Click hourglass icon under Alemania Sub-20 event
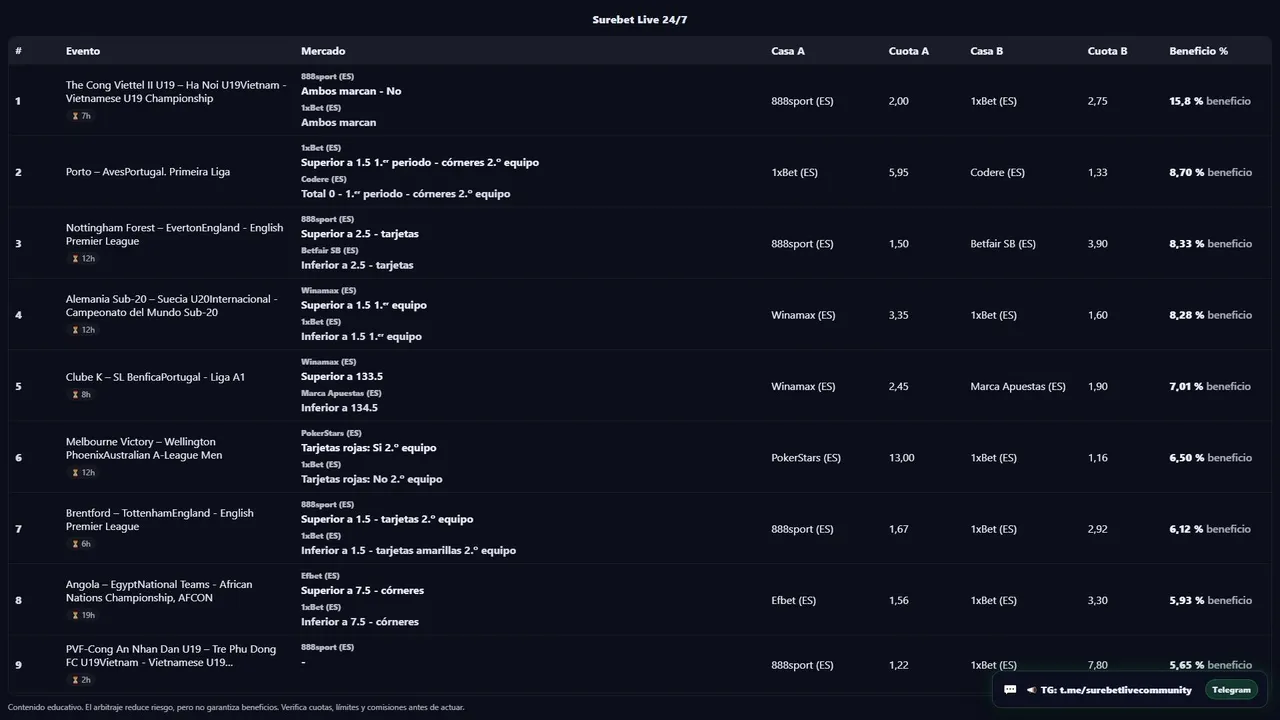The height and width of the screenshot is (720, 1280). (x=75, y=330)
